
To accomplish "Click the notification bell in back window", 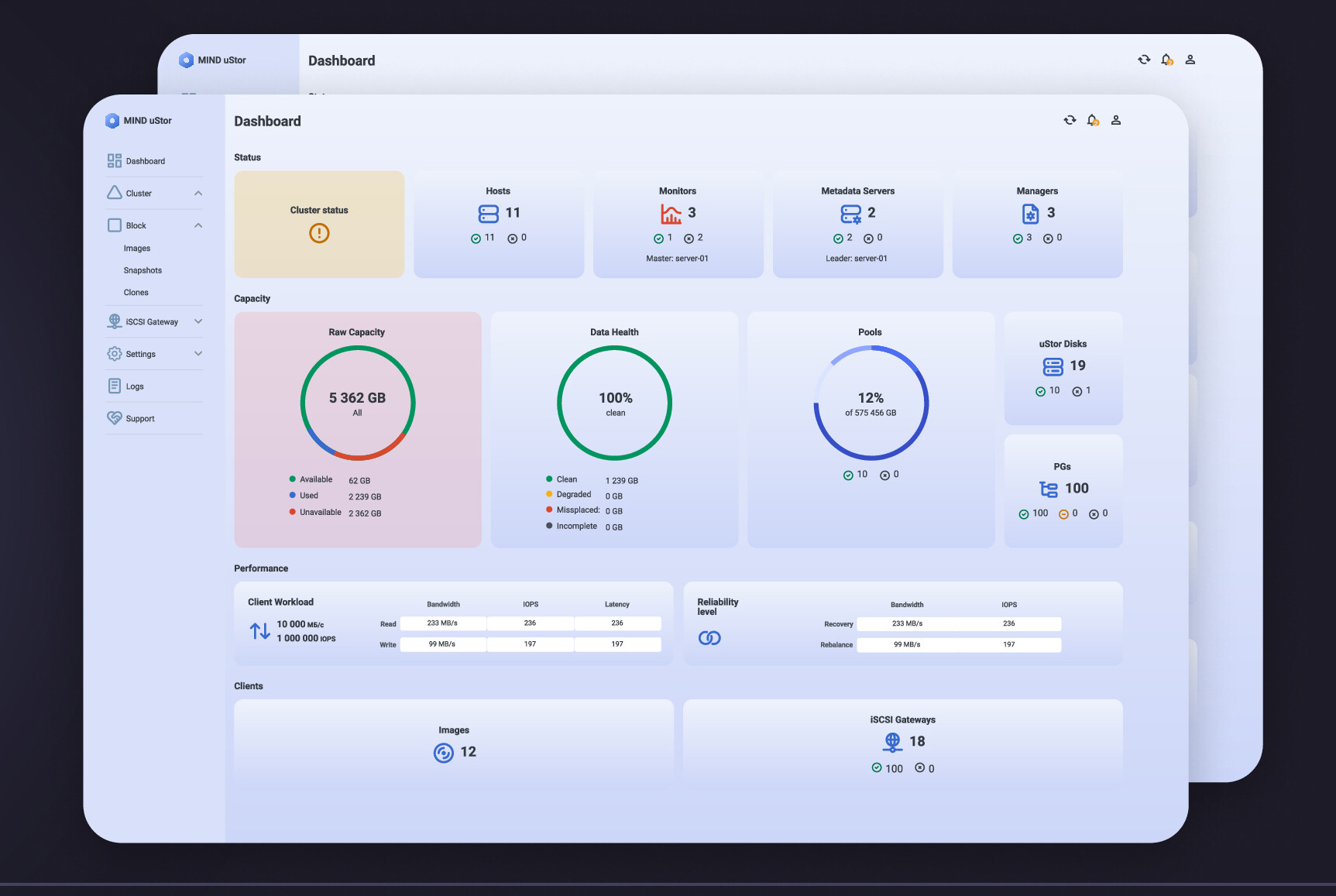I will pos(1167,60).
